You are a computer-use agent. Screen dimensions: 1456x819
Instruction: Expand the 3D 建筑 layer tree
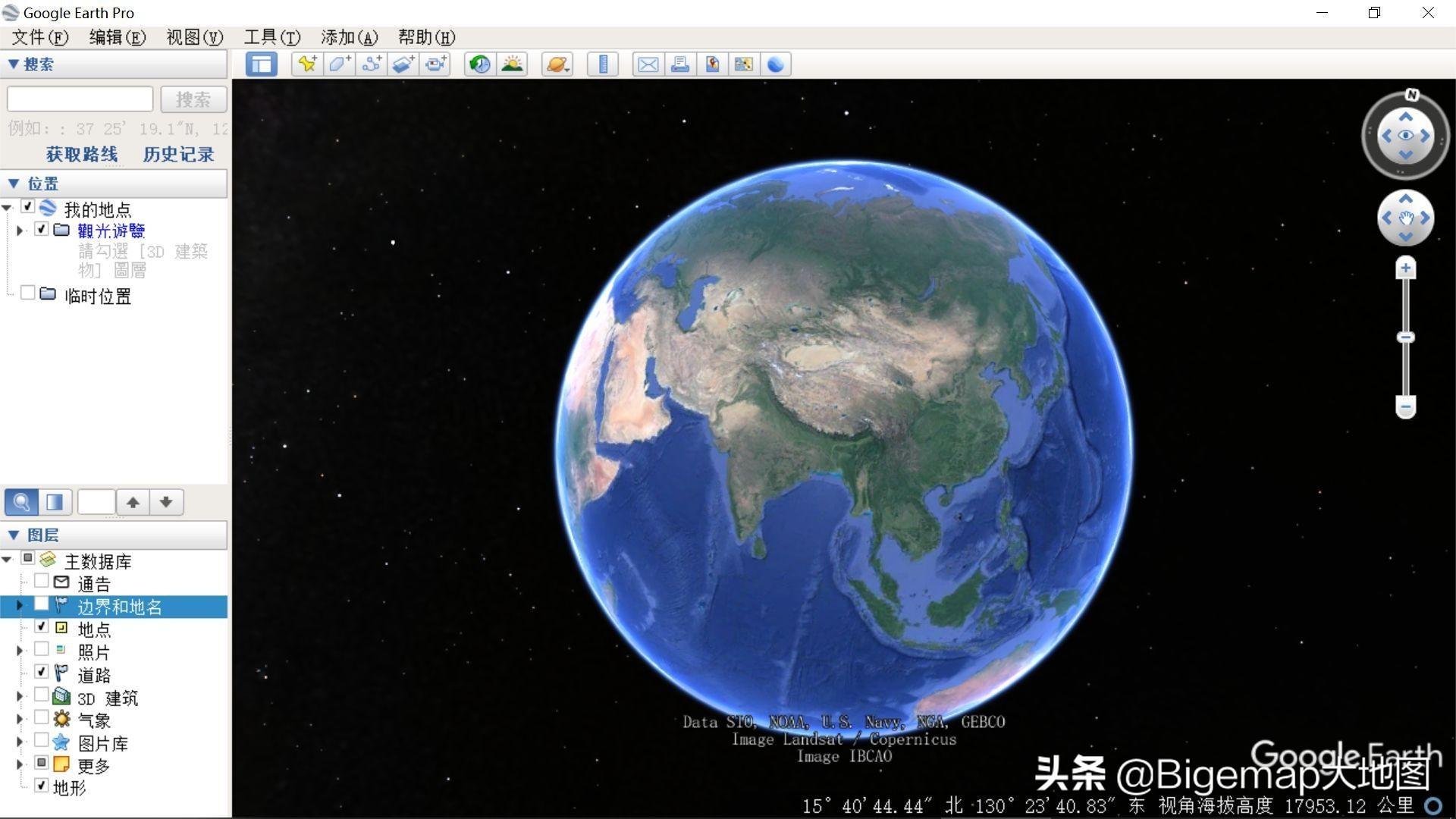tap(20, 696)
